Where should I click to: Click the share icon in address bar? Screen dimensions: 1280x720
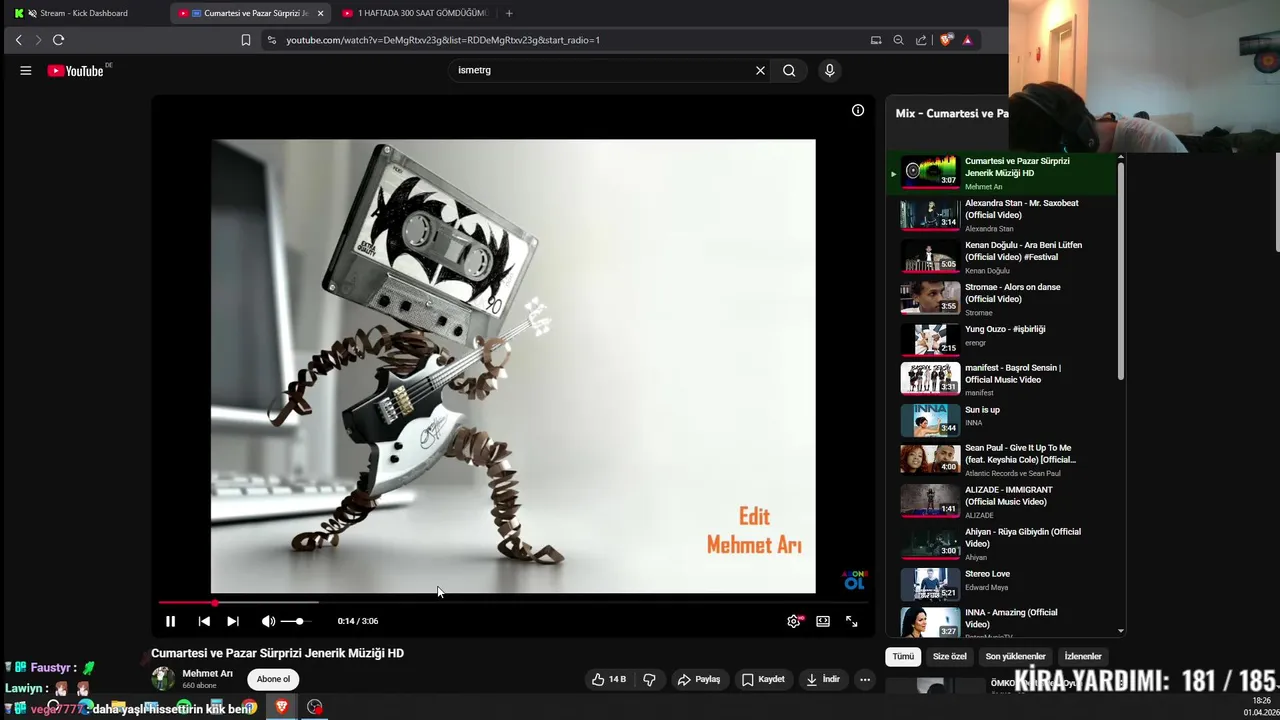[x=921, y=40]
